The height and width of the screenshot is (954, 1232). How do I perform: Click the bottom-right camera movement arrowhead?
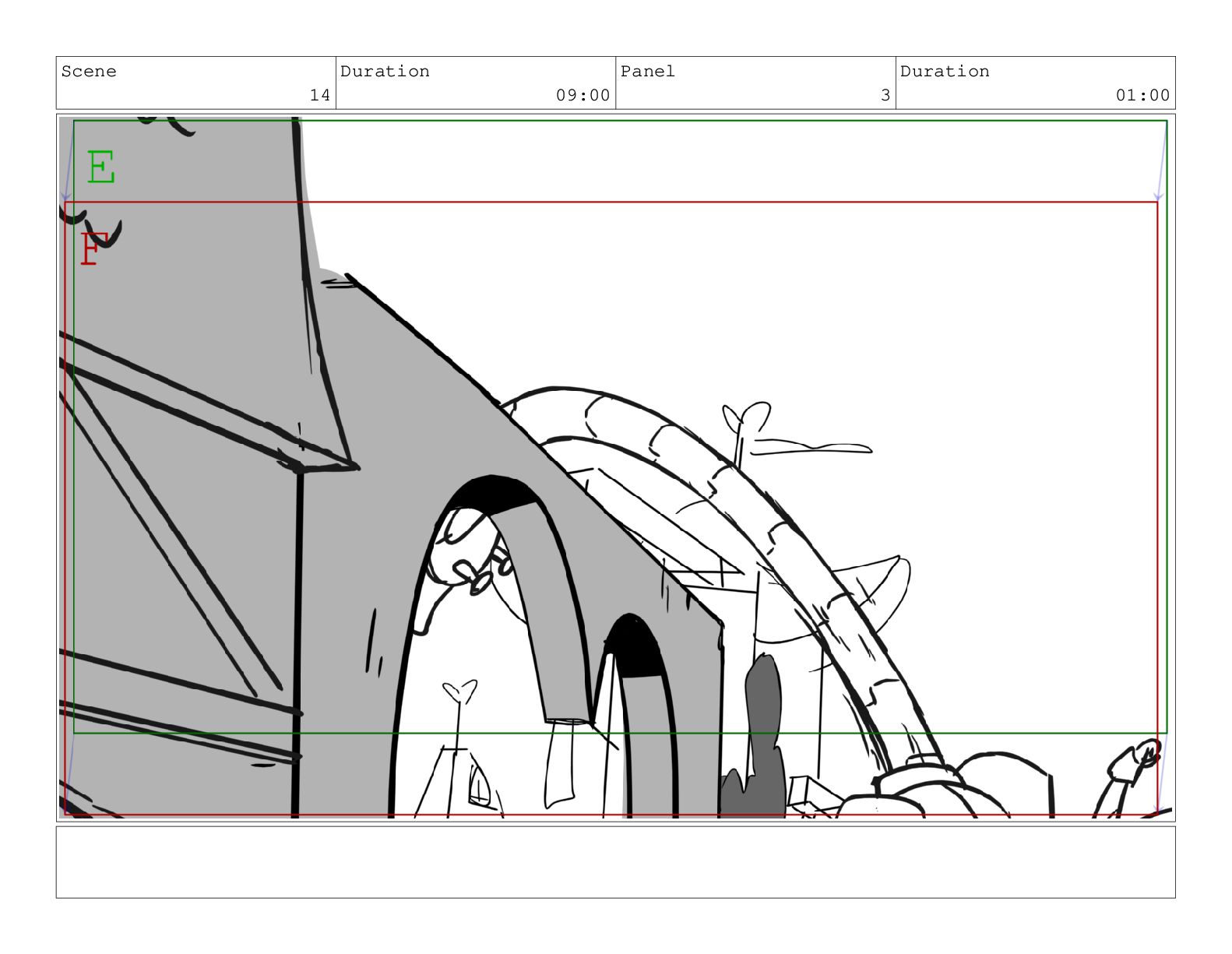[x=1158, y=806]
